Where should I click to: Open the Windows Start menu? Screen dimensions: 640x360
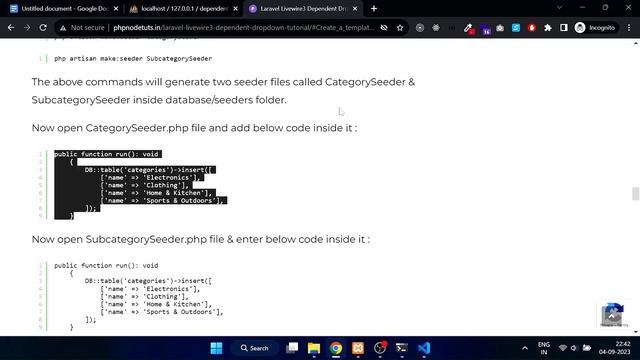point(216,348)
